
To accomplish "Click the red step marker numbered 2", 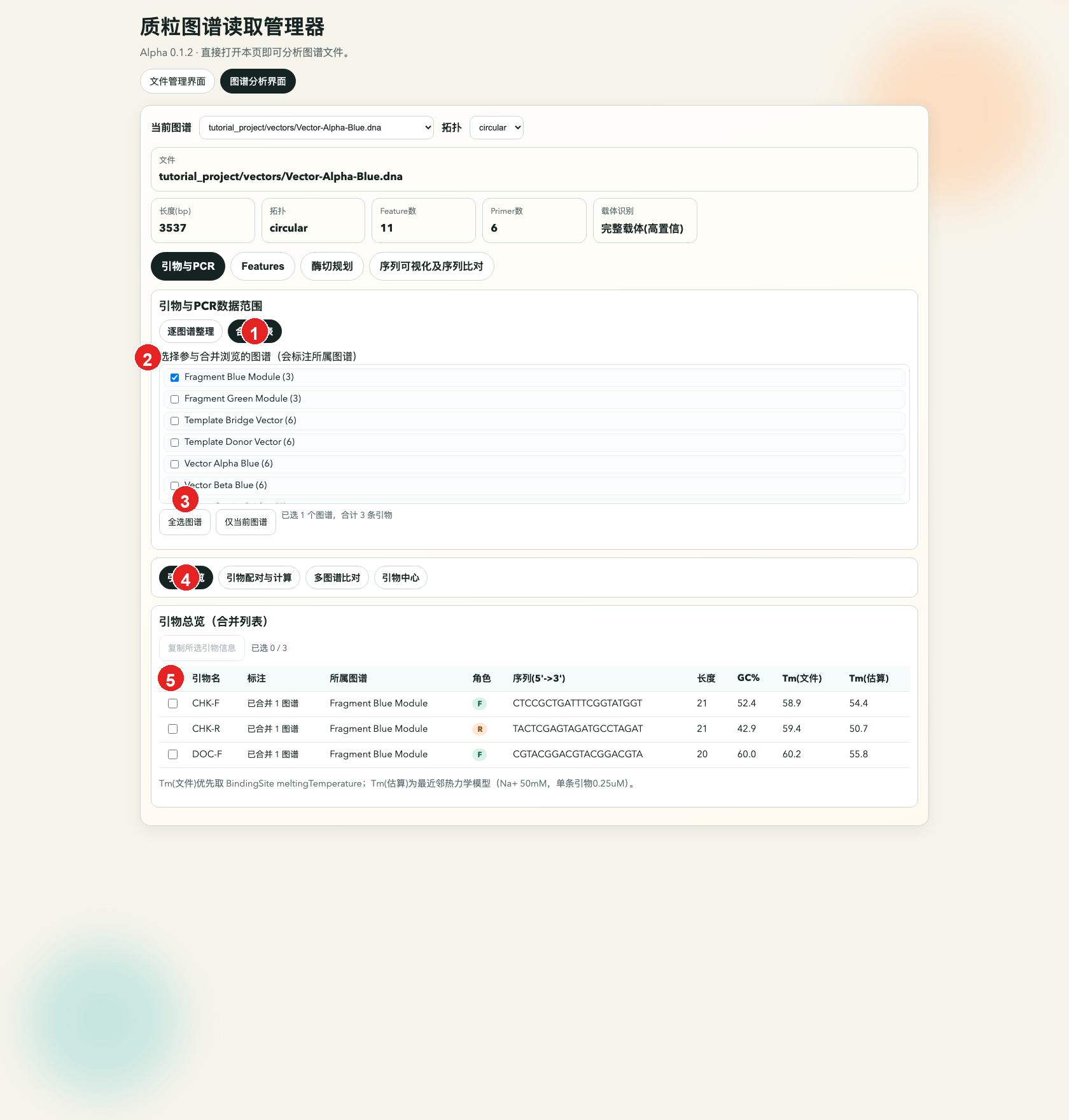I will pyautogui.click(x=148, y=359).
